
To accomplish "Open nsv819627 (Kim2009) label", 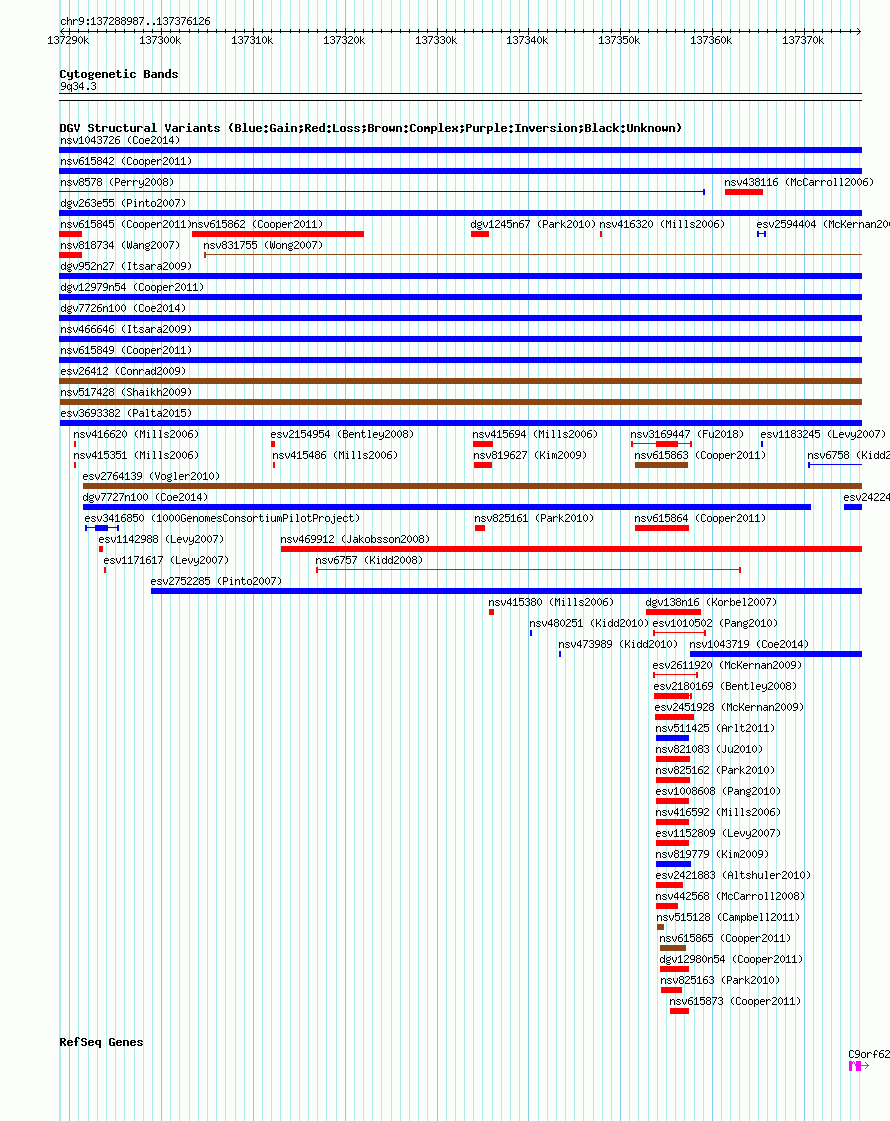I will (x=530, y=455).
